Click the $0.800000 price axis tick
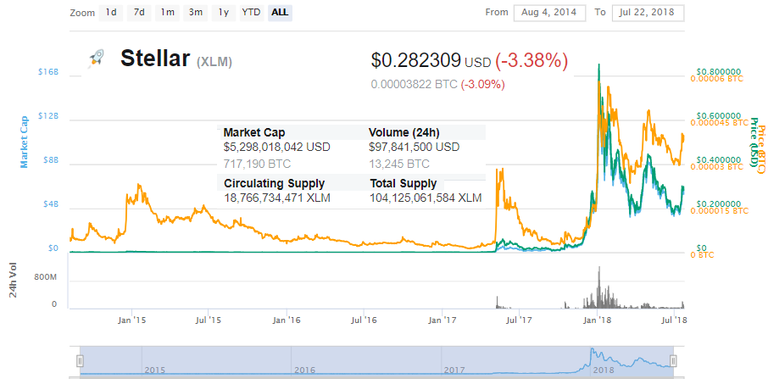The height and width of the screenshot is (379, 768). click(719, 71)
